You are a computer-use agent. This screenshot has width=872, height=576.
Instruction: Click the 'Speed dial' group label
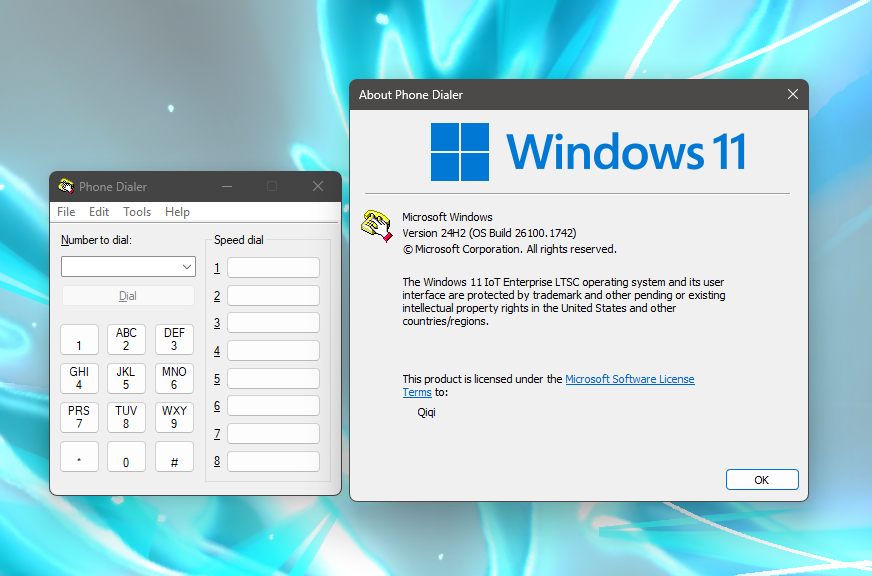click(x=239, y=240)
